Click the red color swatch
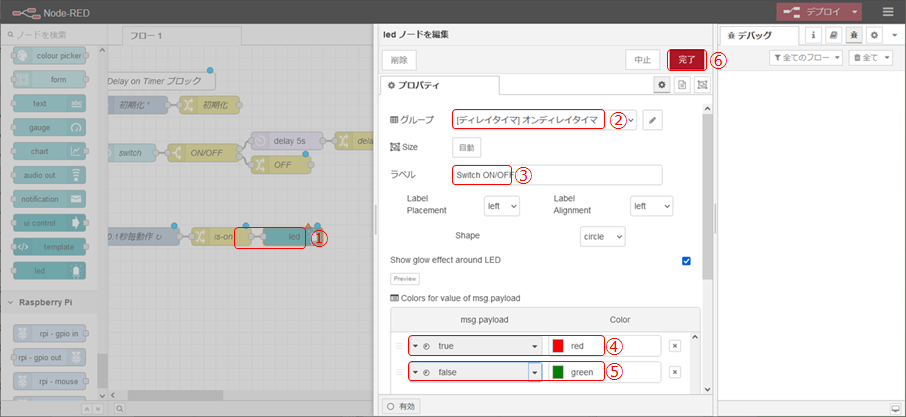 559,346
